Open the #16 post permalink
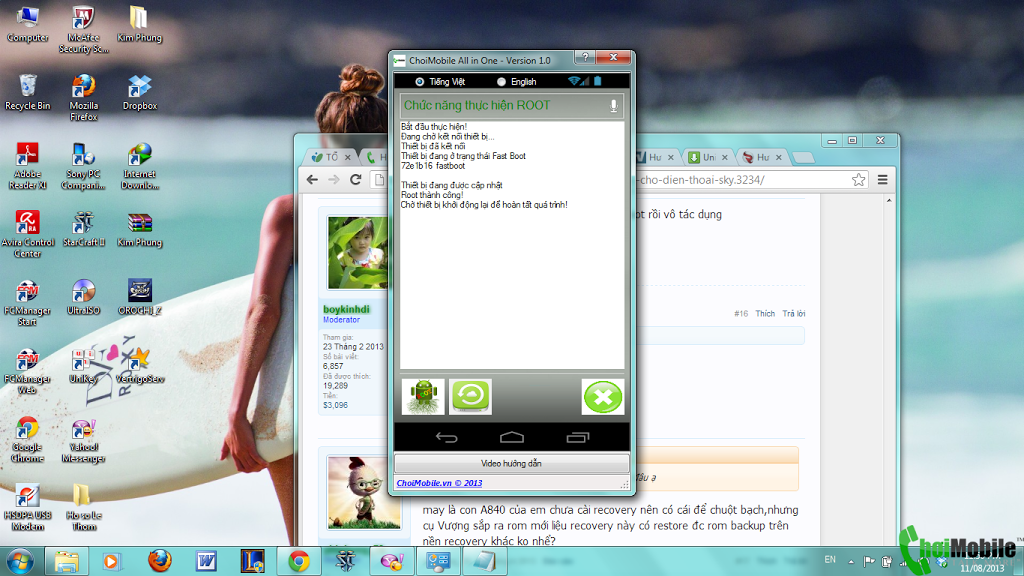This screenshot has width=1024, height=576. point(741,313)
